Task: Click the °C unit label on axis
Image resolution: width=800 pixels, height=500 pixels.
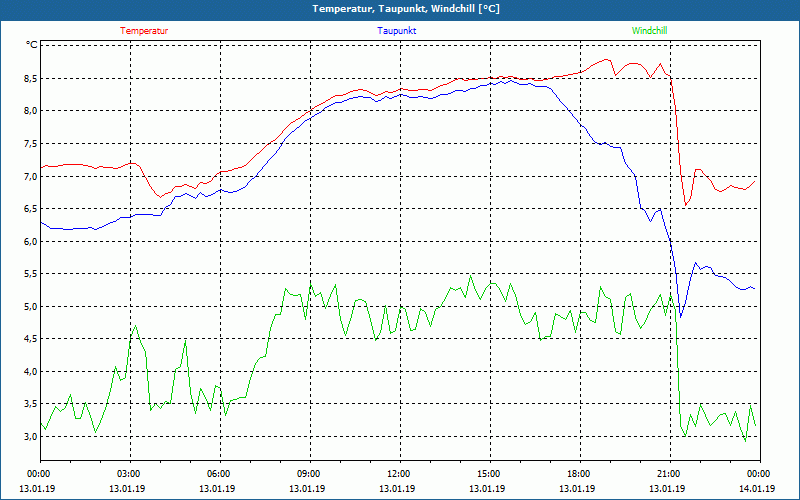Action: [x=31, y=45]
